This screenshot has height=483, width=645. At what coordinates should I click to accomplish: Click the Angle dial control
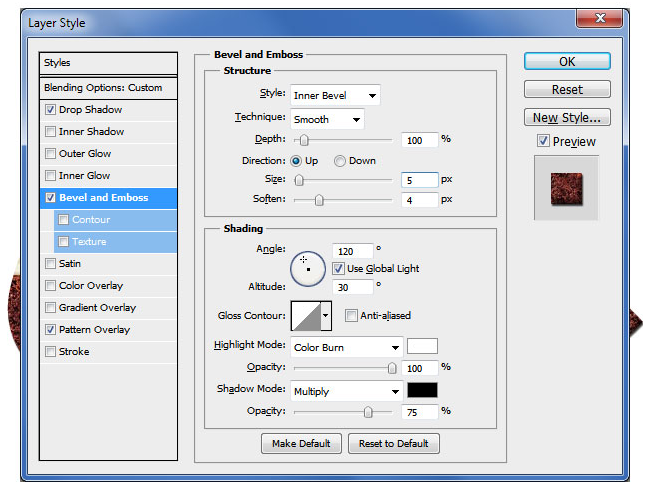pos(309,266)
